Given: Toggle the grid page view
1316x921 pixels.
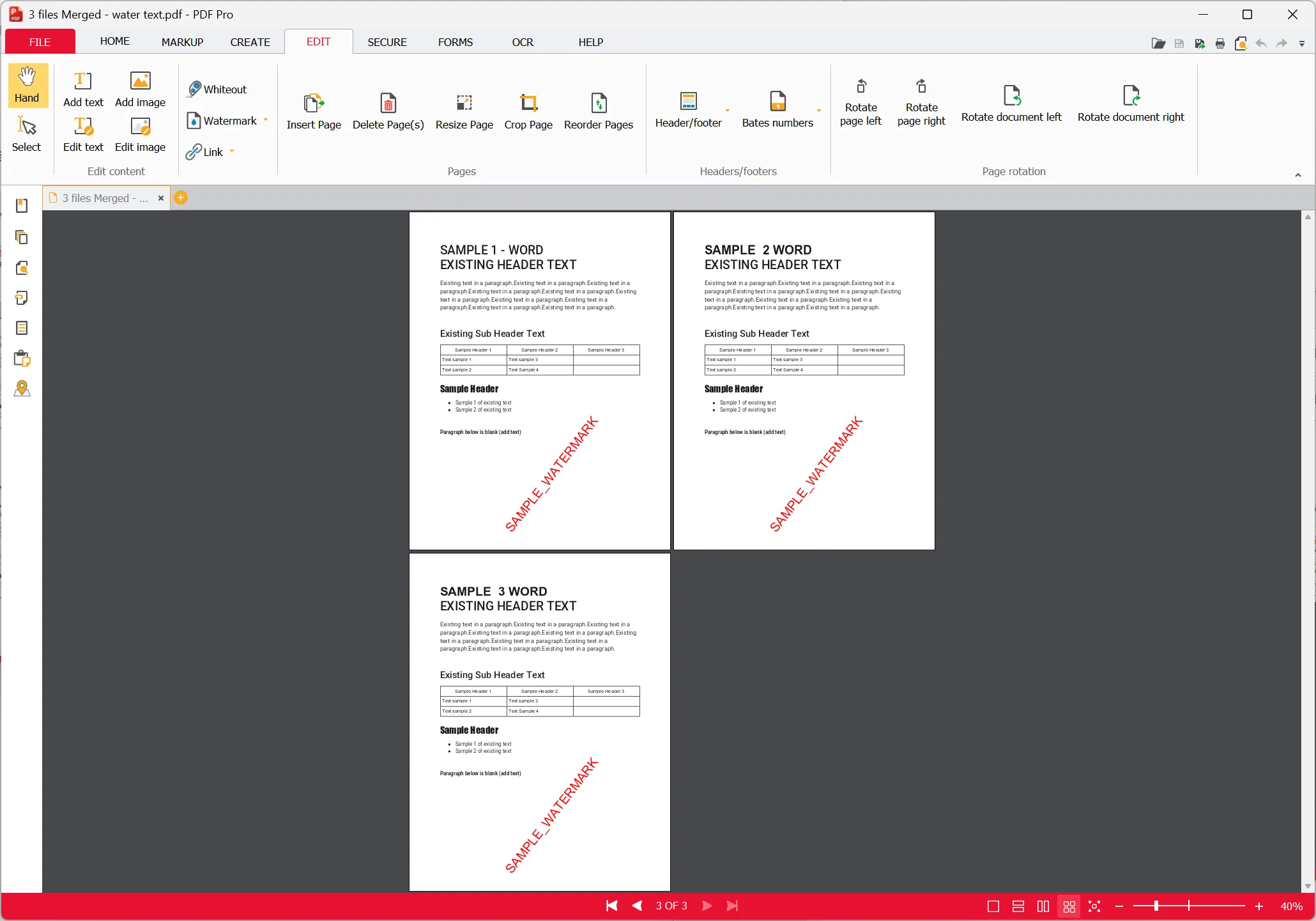Looking at the screenshot, I should [x=1069, y=906].
